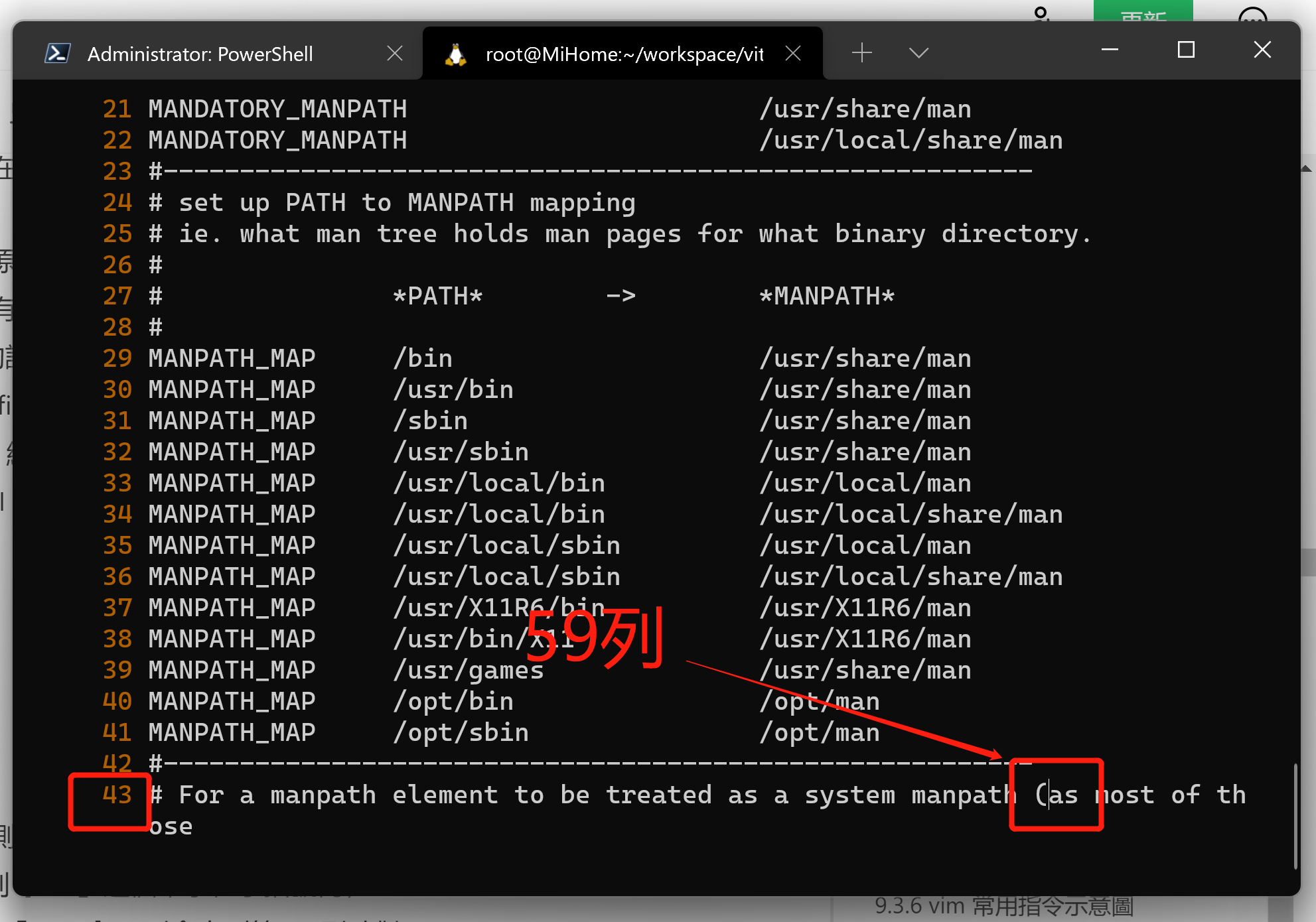Switch to Administrator: PowerShell tab

click(200, 54)
